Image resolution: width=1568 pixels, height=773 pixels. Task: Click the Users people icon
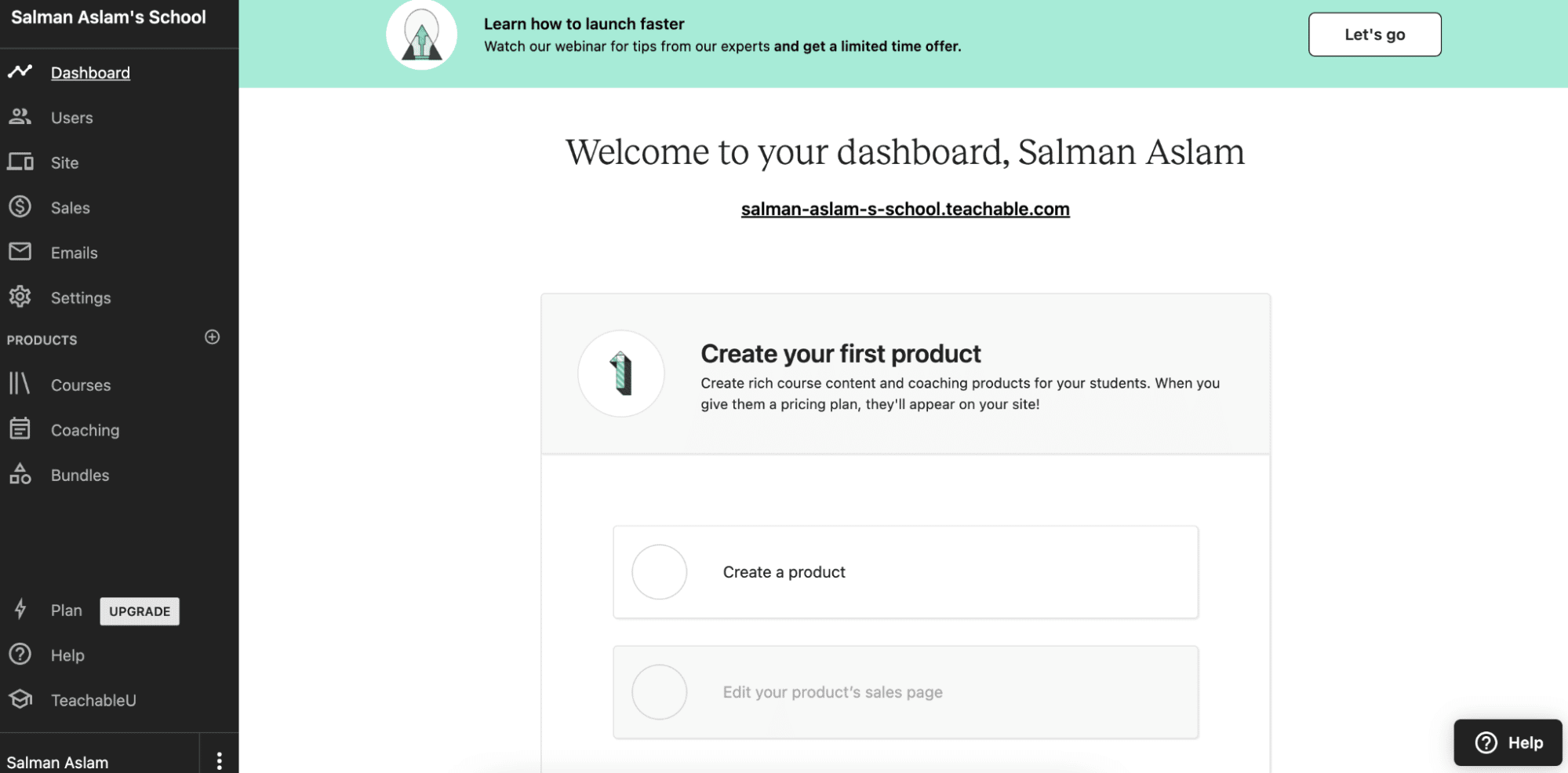[x=20, y=117]
